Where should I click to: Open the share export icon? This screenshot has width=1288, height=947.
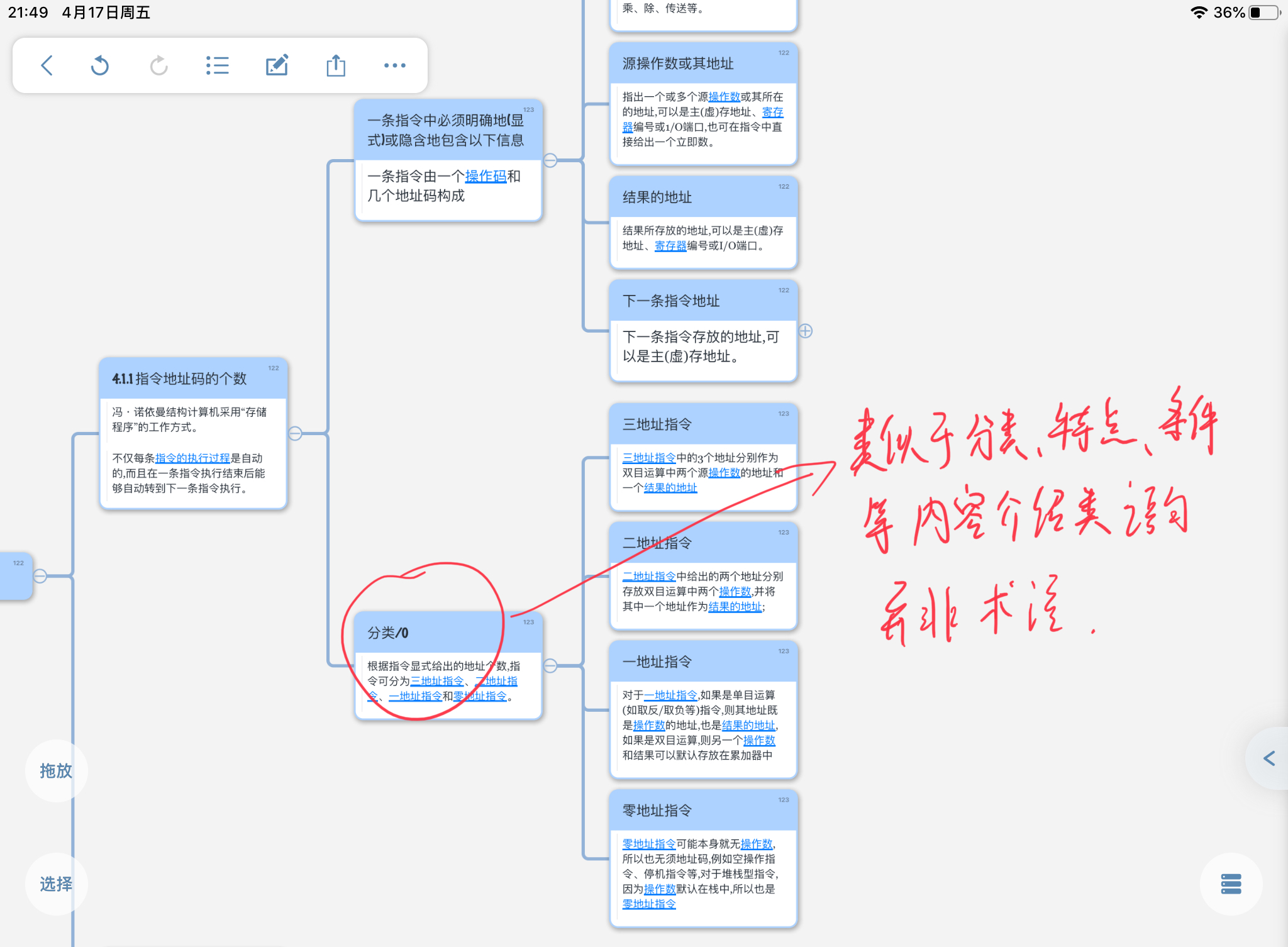pos(336,65)
